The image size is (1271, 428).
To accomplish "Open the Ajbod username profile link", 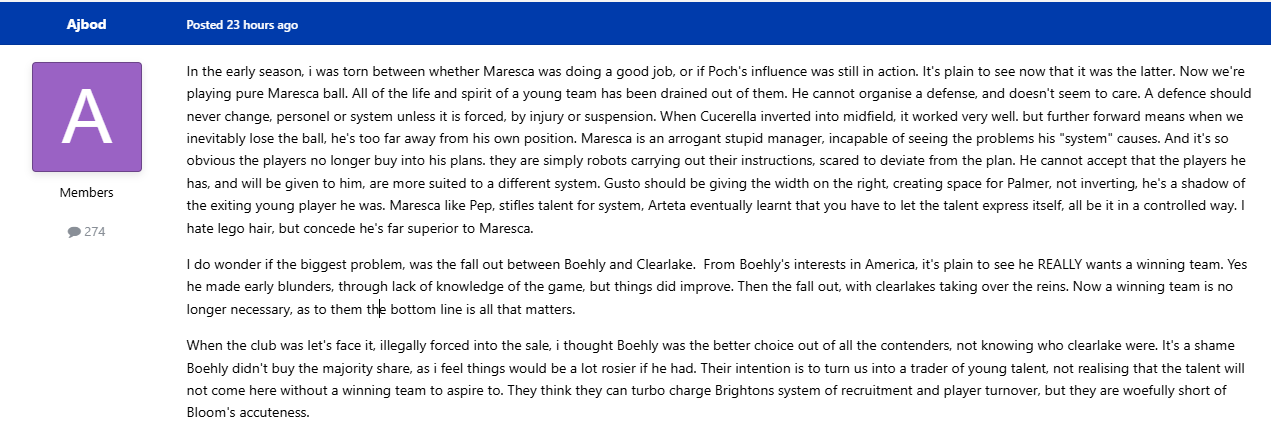I will pyautogui.click(x=87, y=24).
